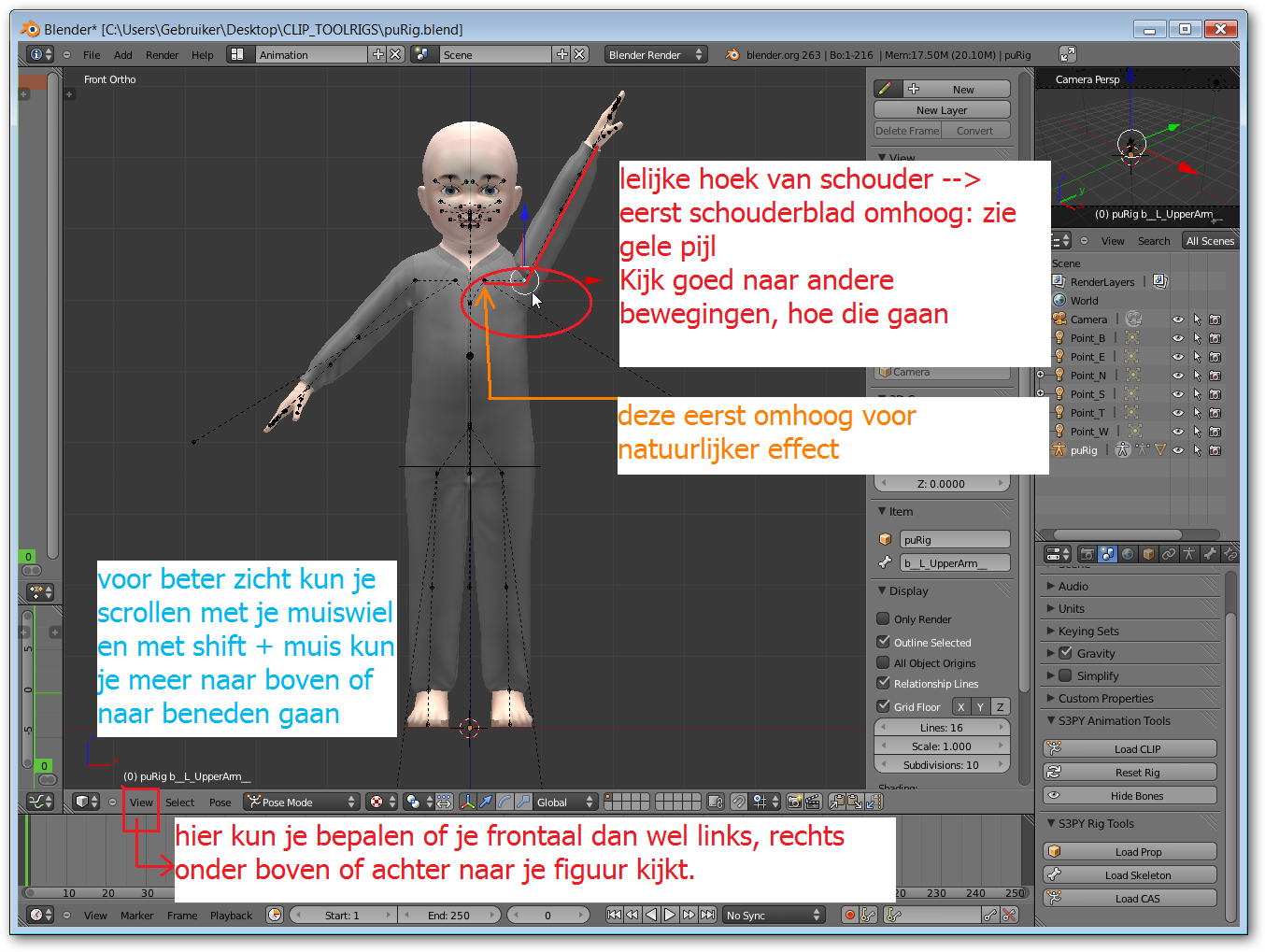Adjust the Grid Floor Scale slider
Image resolution: width=1265 pixels, height=952 pixels.
click(x=941, y=746)
